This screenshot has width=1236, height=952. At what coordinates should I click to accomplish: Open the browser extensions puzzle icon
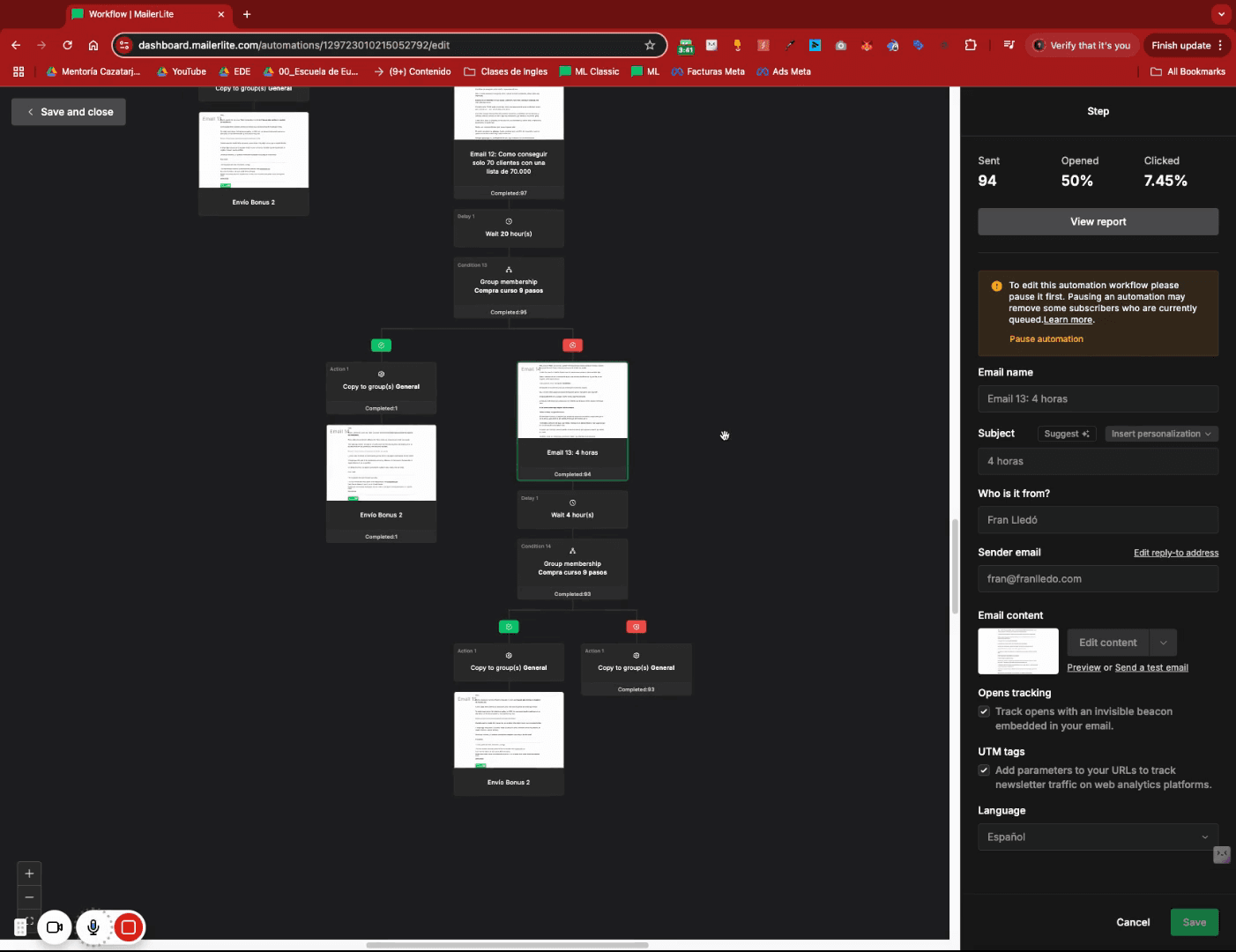(x=971, y=45)
